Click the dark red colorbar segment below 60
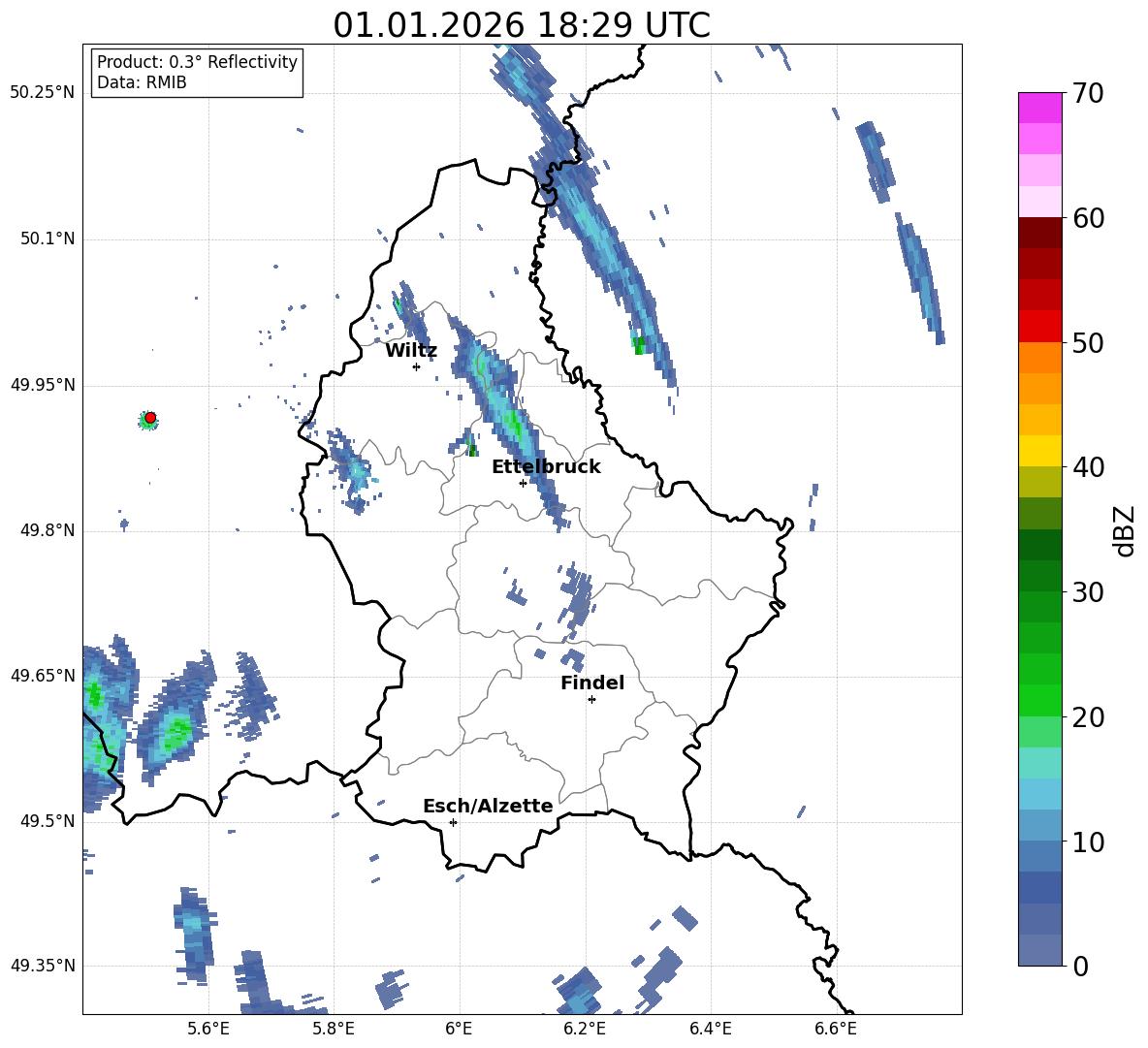Image resolution: width=1148 pixels, height=1048 pixels. pyautogui.click(x=1039, y=233)
